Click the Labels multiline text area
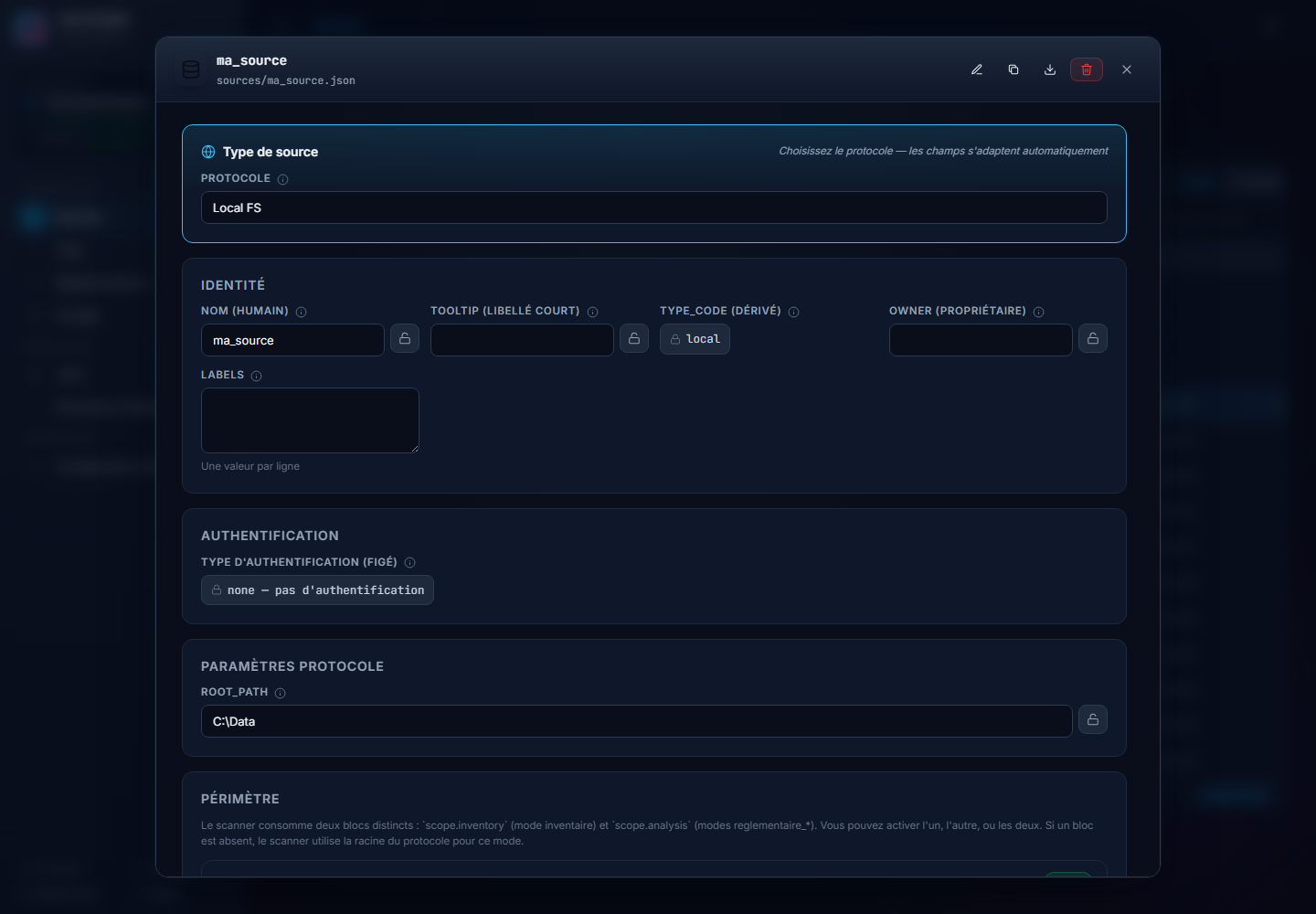This screenshot has height=914, width=1316. (310, 420)
